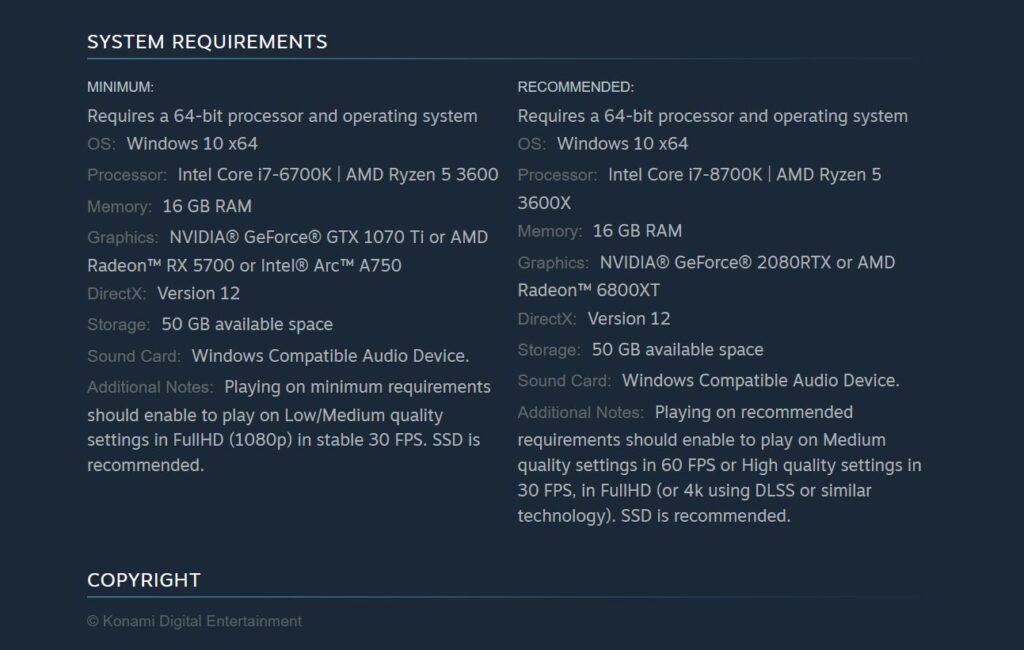Click the recommended DirectX Version 12 text
Viewport: 1024px width, 650px height.
coord(630,318)
